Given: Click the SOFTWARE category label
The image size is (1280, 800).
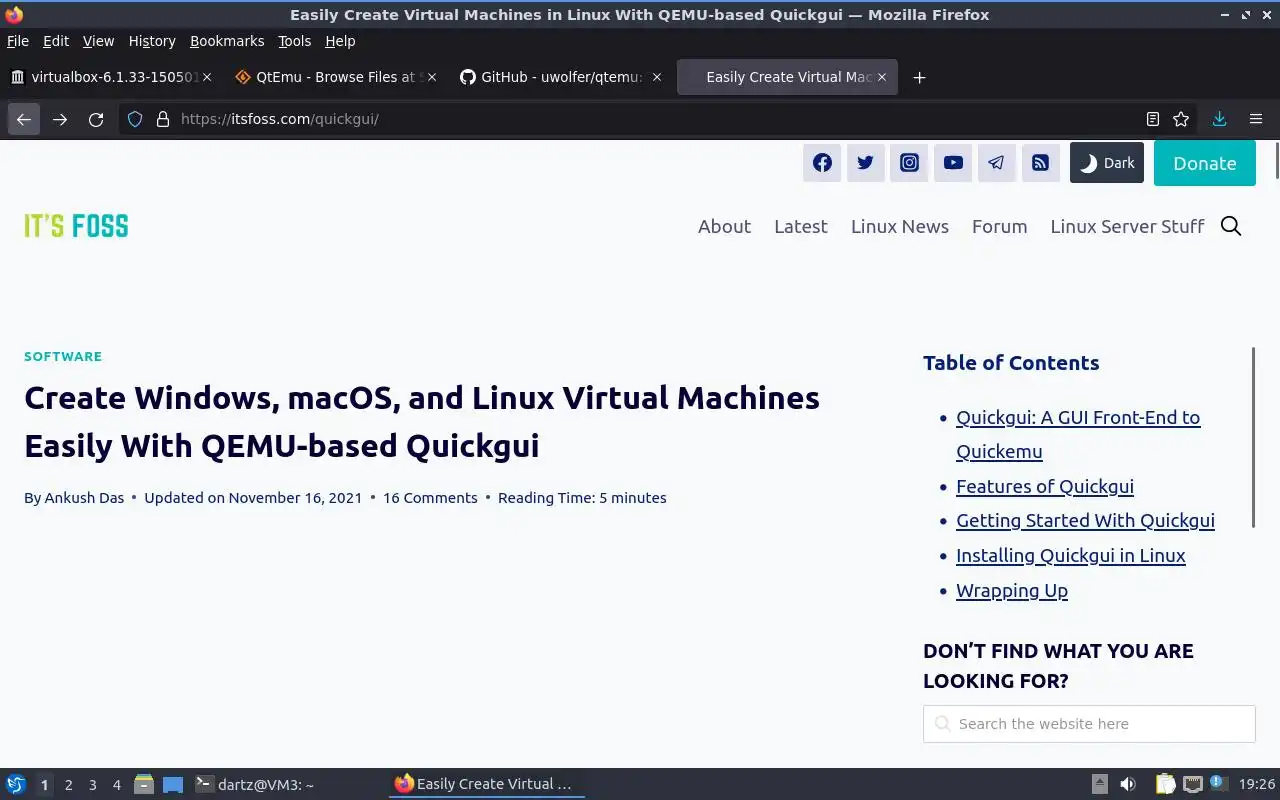Looking at the screenshot, I should [63, 356].
